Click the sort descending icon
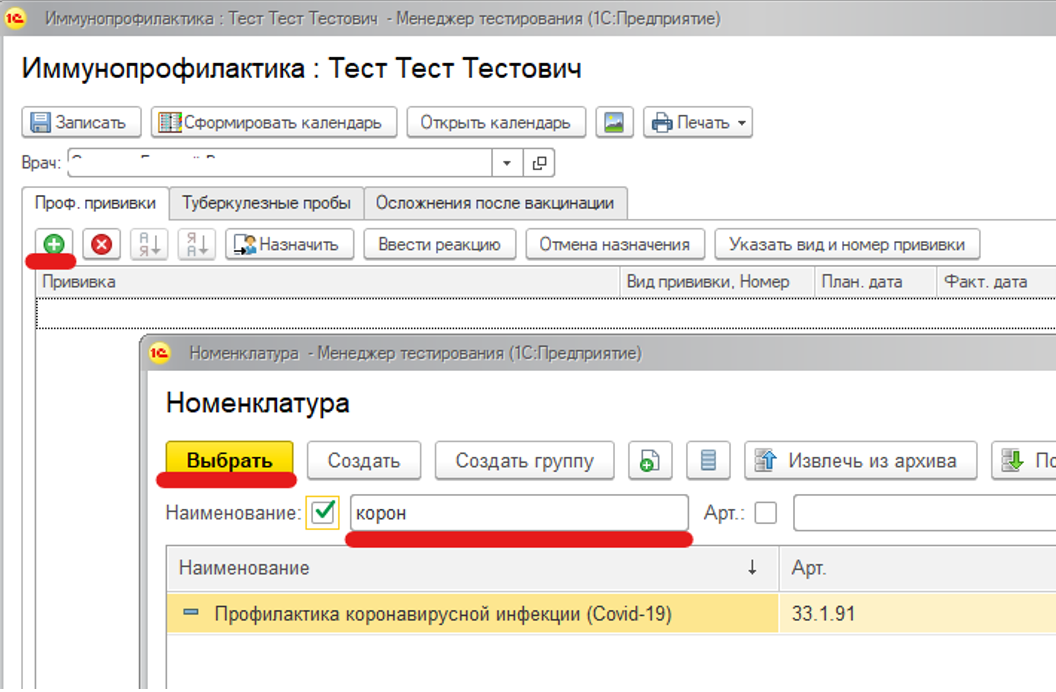 pos(196,244)
